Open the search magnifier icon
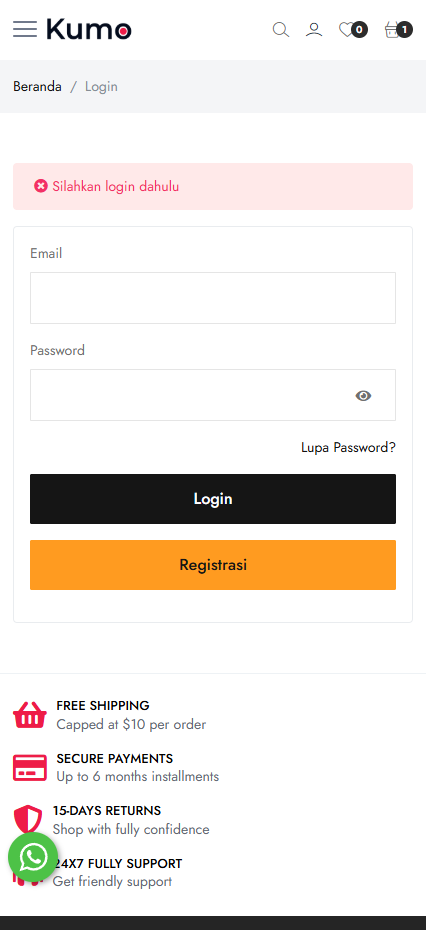 (x=281, y=30)
